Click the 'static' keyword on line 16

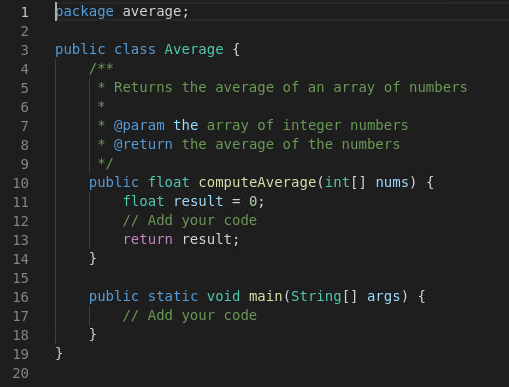173,296
